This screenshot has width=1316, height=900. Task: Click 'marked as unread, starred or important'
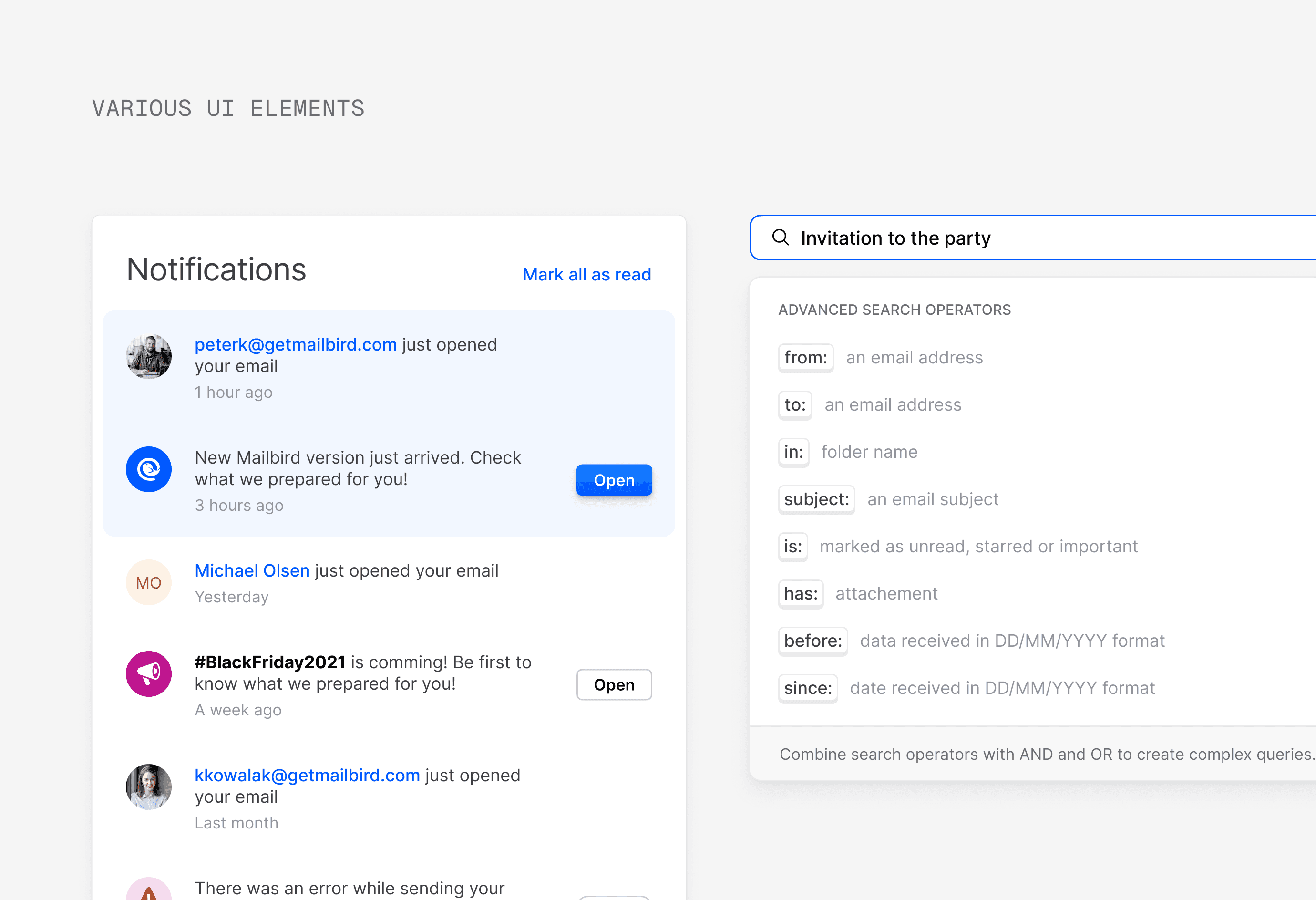(978, 547)
